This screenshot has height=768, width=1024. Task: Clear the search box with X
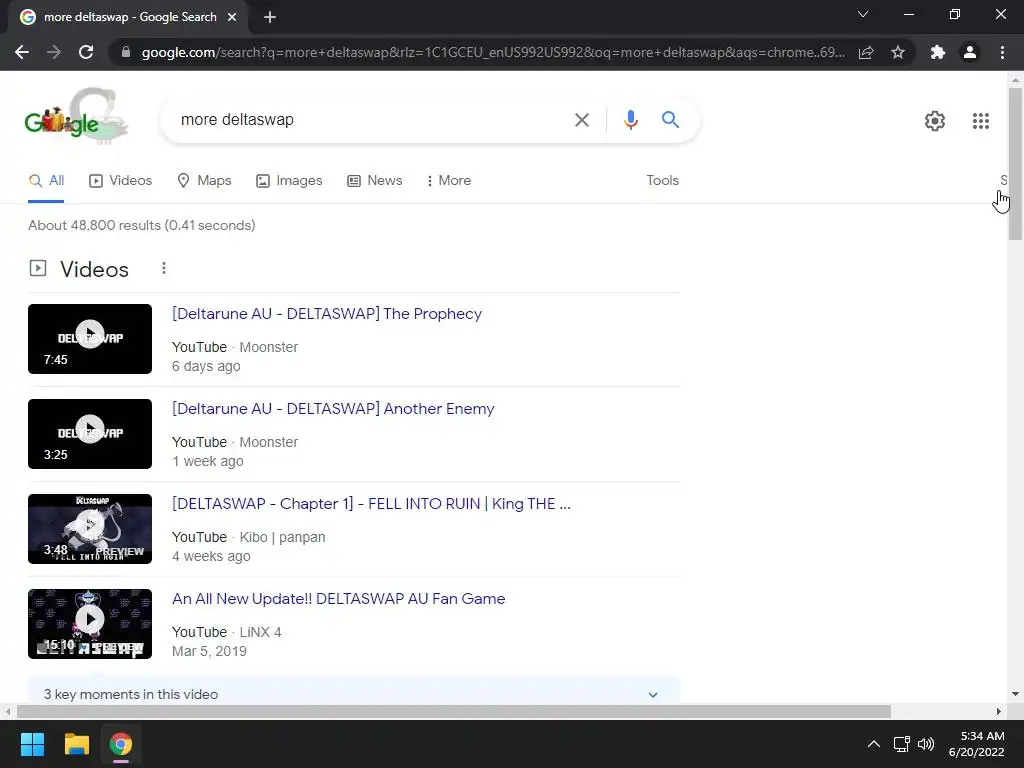point(581,120)
